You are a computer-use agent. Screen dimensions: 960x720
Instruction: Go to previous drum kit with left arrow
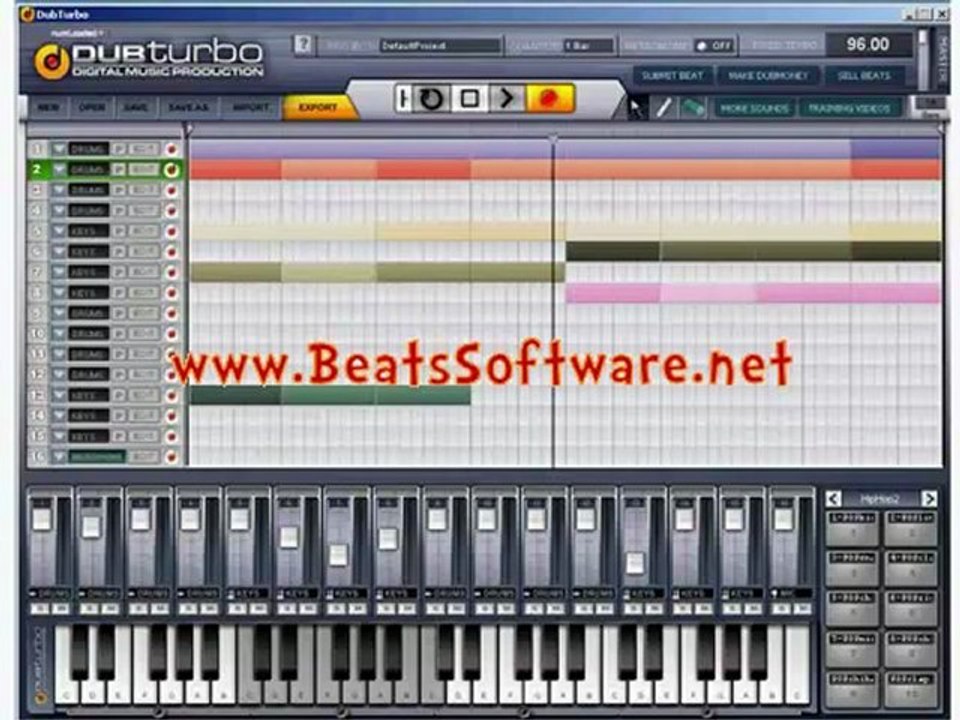tap(833, 498)
